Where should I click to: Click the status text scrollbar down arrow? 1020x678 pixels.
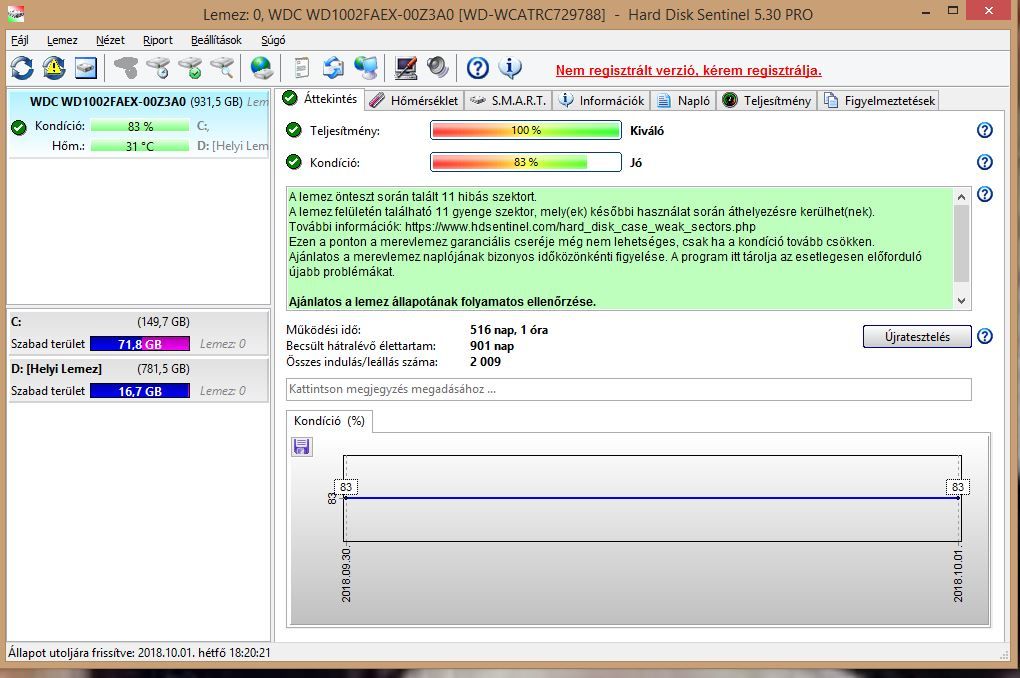tap(961, 301)
